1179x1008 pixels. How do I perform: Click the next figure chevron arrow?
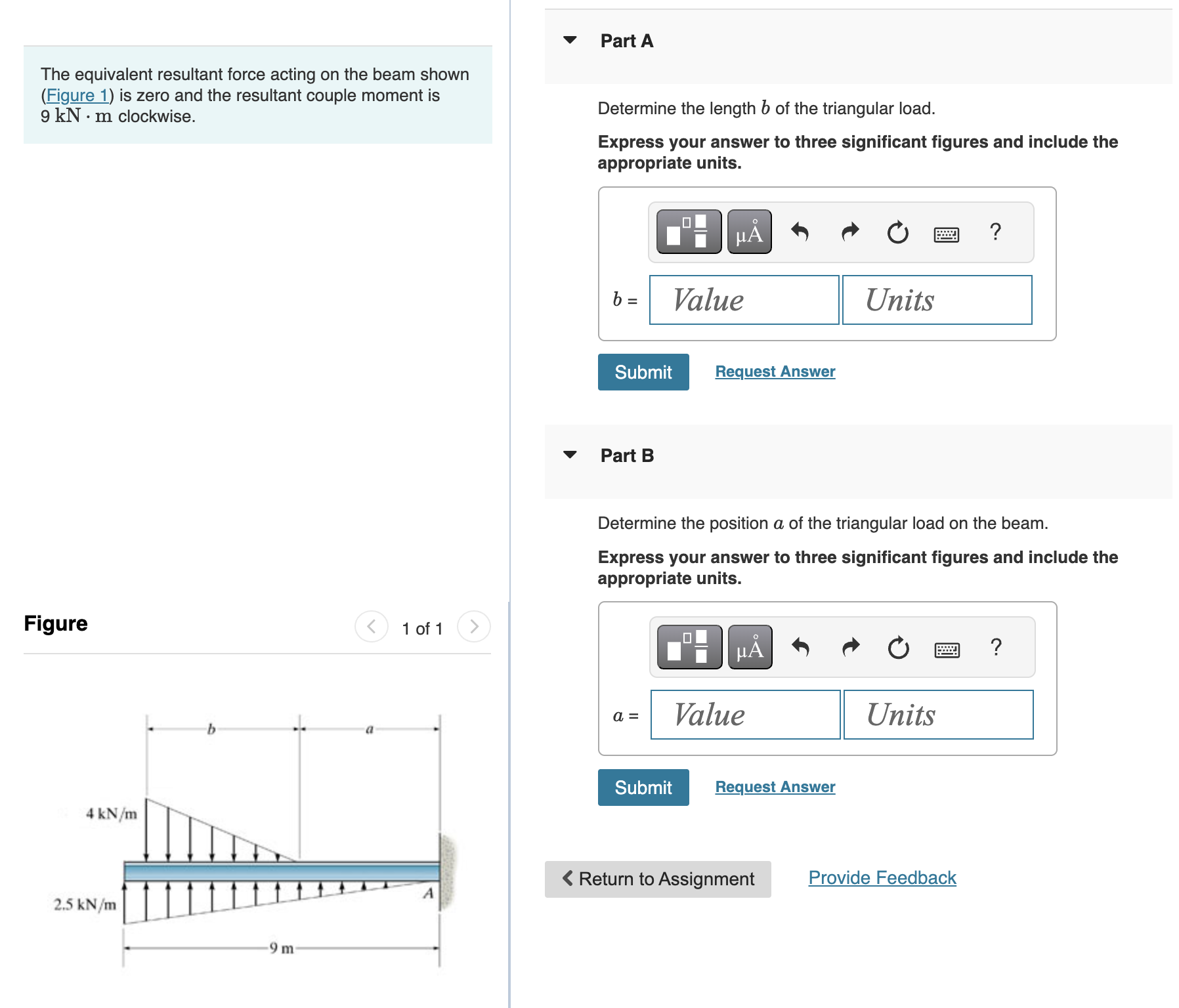click(x=473, y=627)
